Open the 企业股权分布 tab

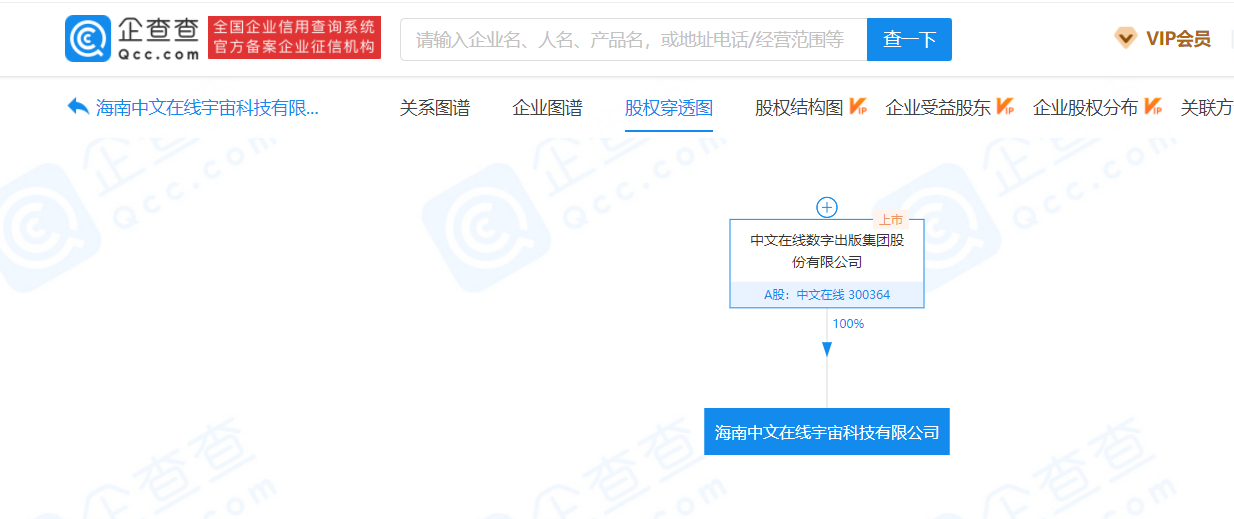pyautogui.click(x=1085, y=108)
